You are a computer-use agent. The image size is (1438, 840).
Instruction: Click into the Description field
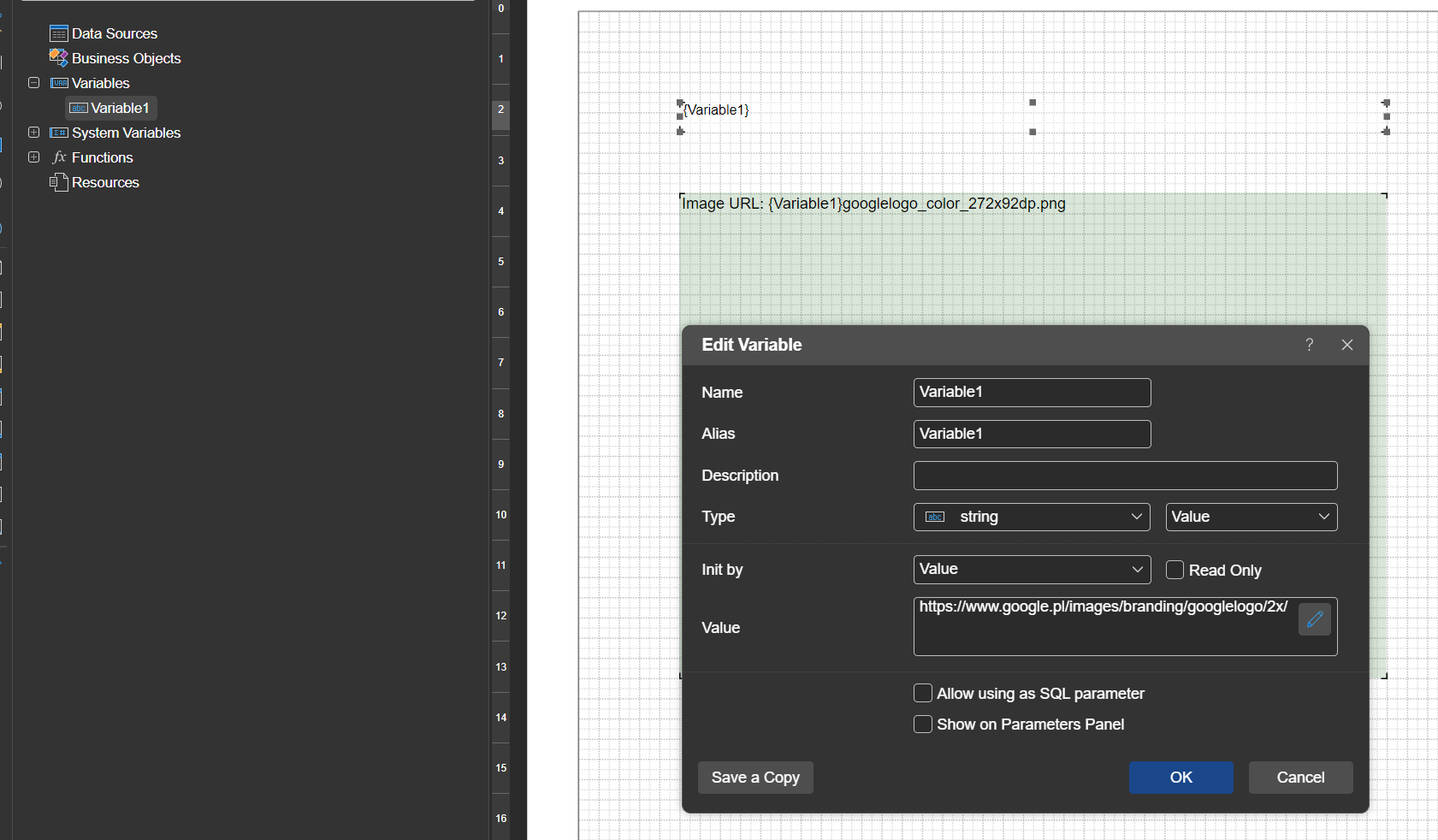click(1126, 476)
